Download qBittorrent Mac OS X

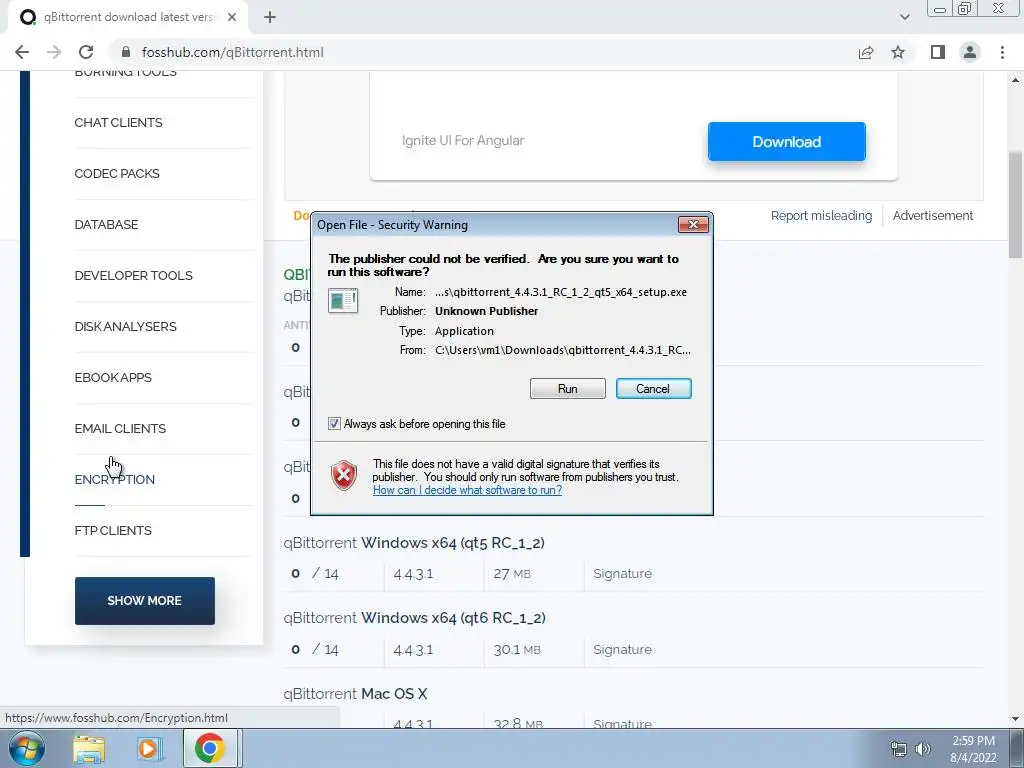[x=355, y=694]
